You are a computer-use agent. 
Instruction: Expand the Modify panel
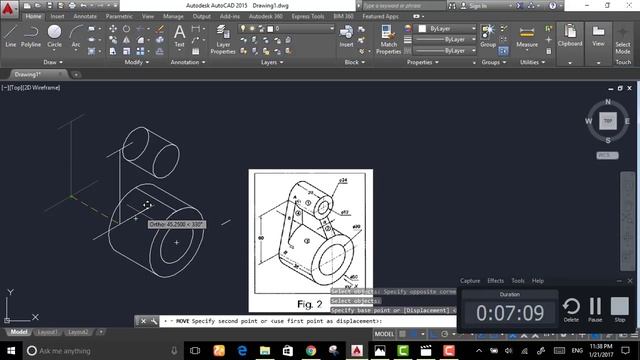137,62
